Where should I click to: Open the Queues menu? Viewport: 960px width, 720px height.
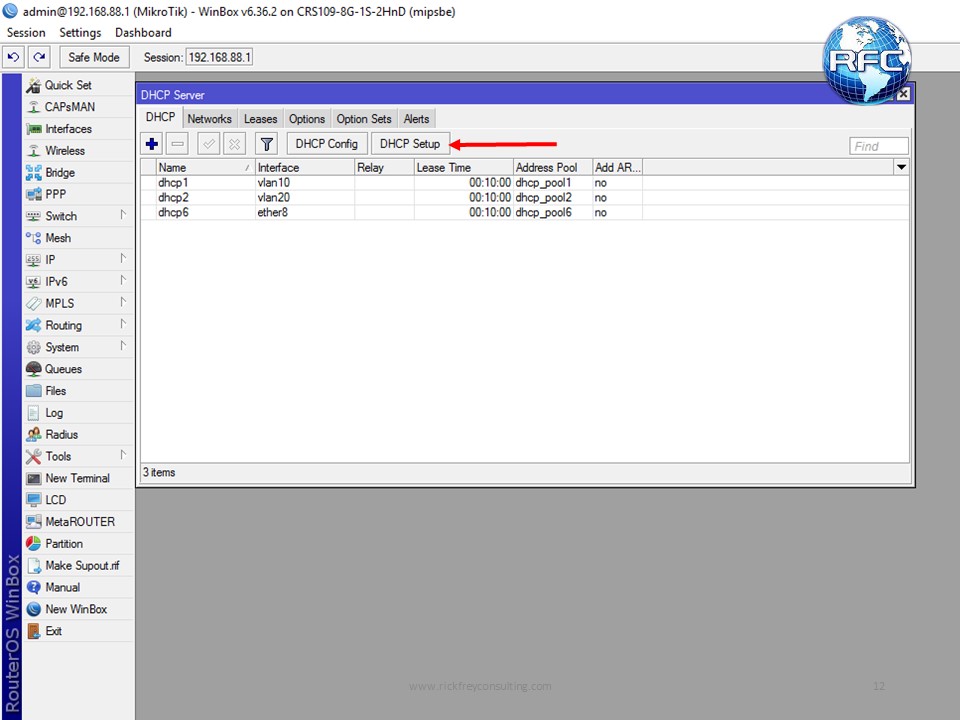78,369
